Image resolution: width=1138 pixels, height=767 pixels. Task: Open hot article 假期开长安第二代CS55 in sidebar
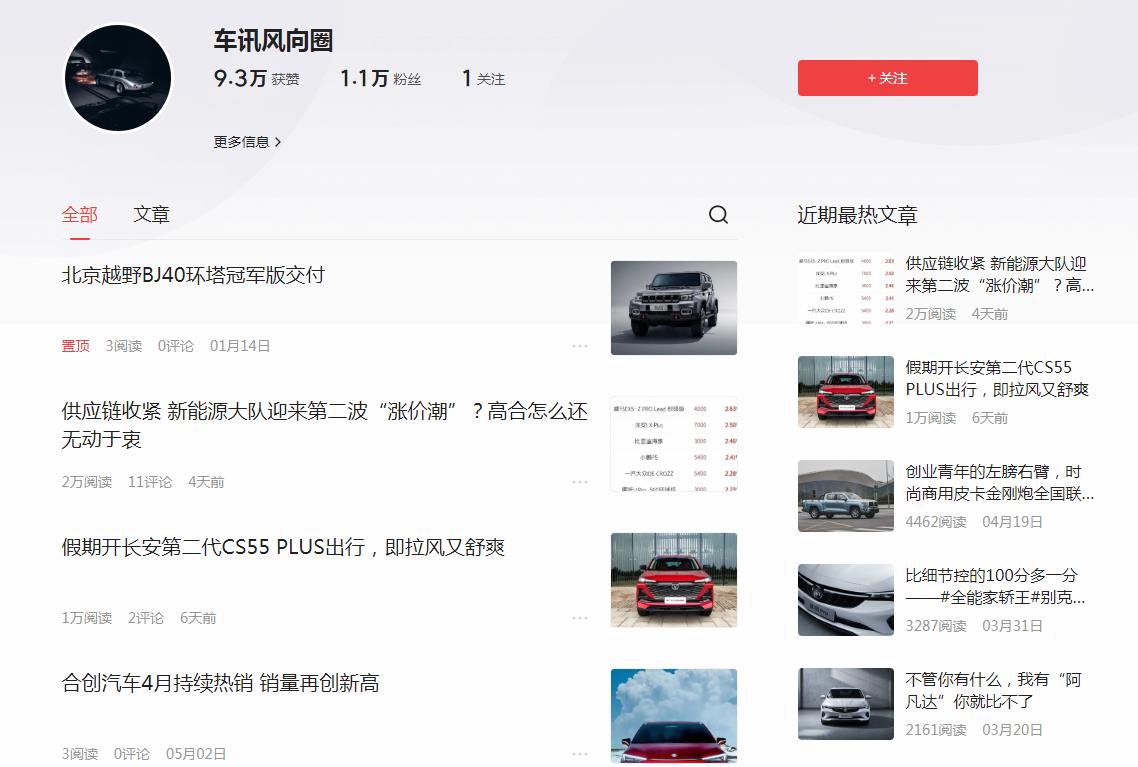coord(997,378)
